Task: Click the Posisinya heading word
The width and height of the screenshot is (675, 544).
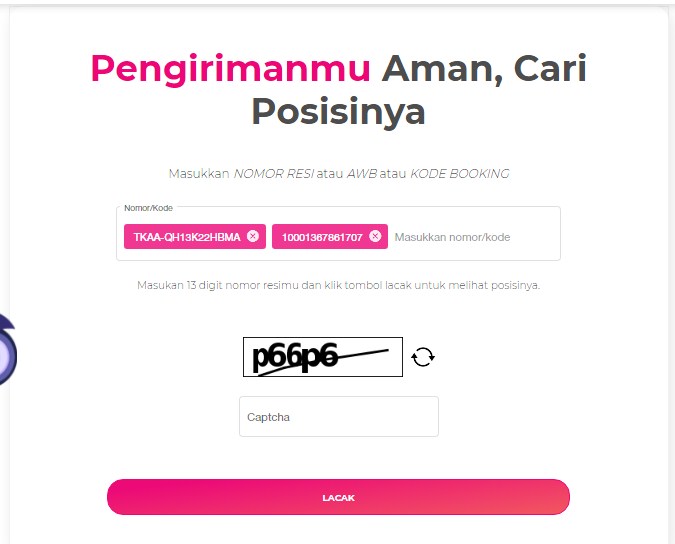Action: 338,112
